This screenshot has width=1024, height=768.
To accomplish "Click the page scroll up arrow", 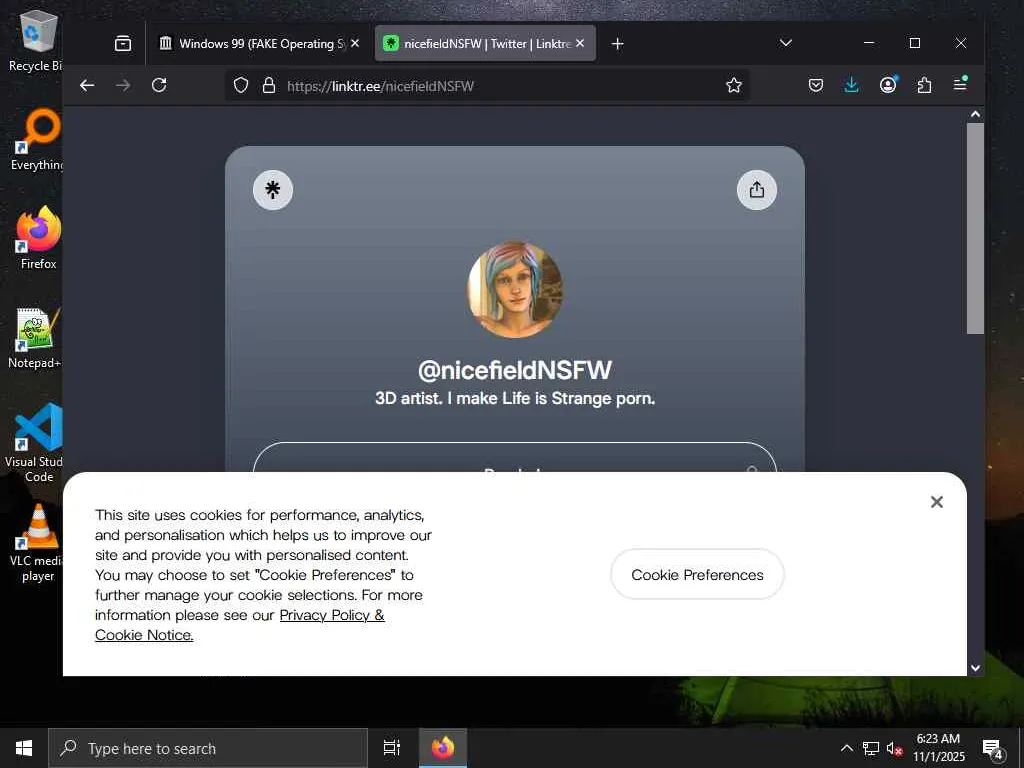I will tap(975, 114).
